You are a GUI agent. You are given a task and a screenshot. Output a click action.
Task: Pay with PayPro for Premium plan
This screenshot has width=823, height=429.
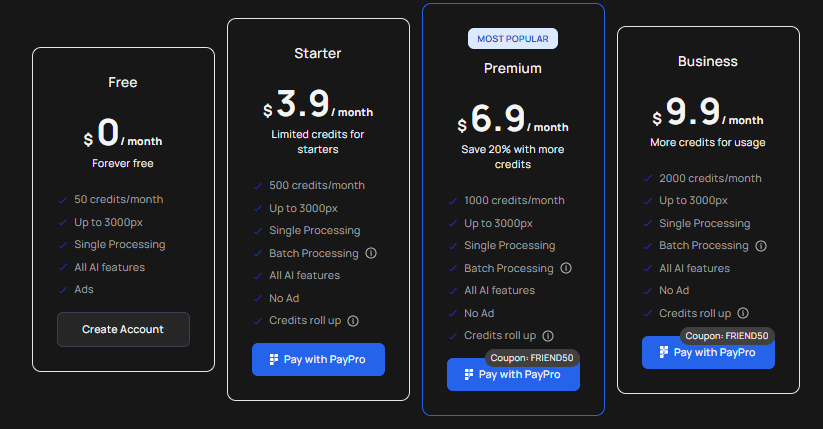pyautogui.click(x=513, y=374)
